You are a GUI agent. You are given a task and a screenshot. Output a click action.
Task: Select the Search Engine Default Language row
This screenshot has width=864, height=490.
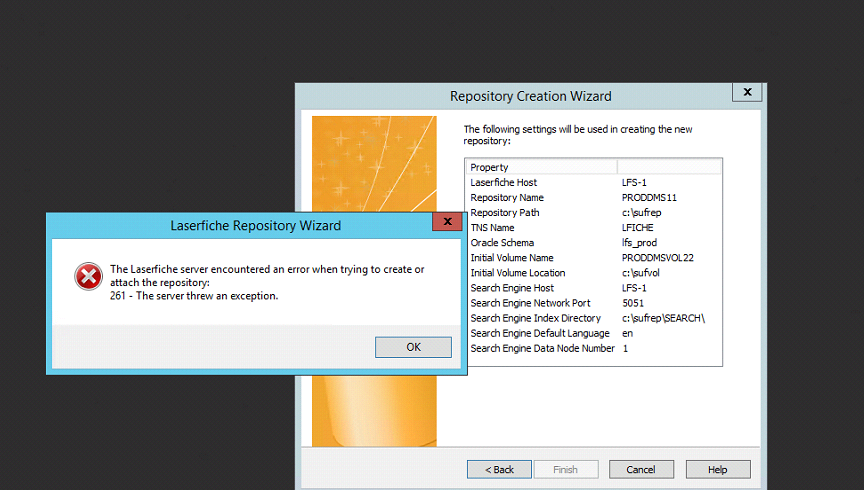[593, 333]
